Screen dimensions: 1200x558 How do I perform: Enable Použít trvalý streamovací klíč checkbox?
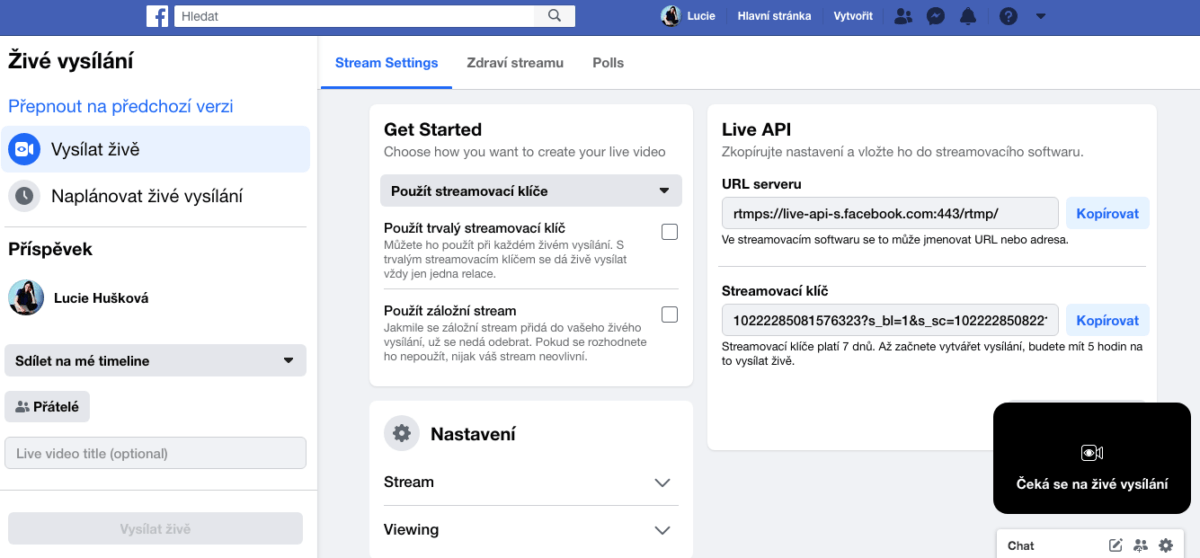(670, 232)
